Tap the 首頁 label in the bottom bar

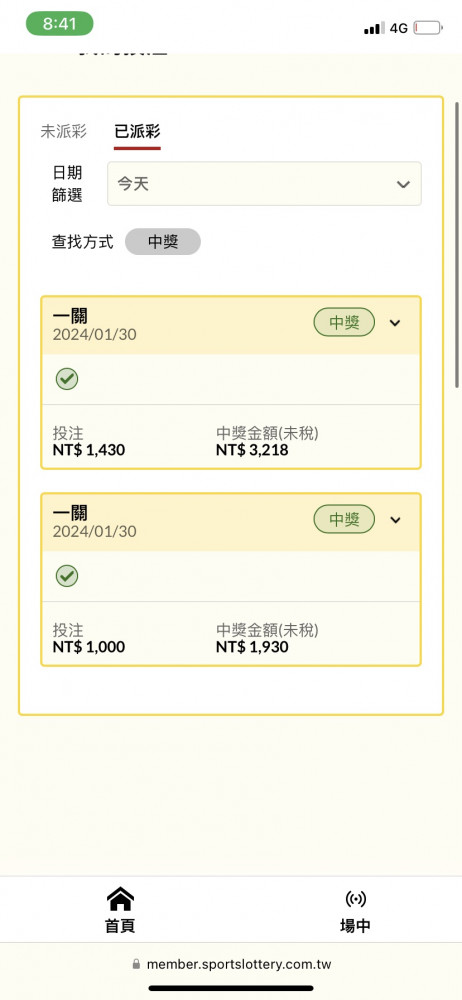(120, 926)
